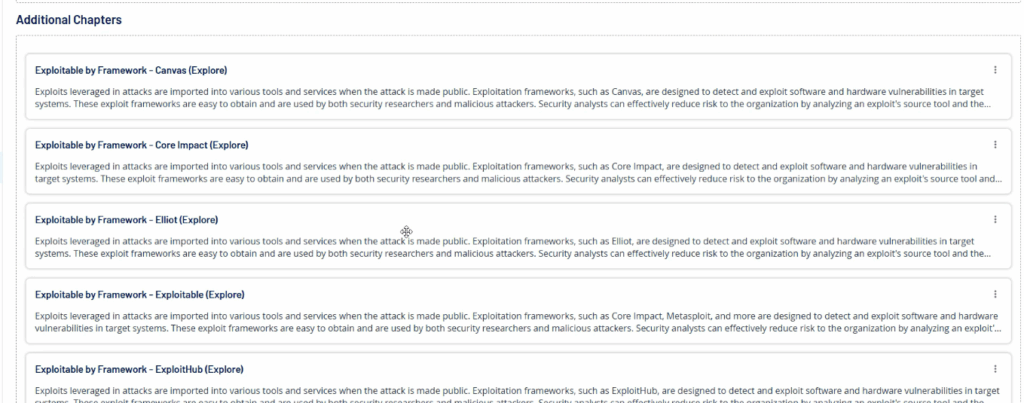
Task: Open options menu for Canvas chapter
Action: (995, 70)
